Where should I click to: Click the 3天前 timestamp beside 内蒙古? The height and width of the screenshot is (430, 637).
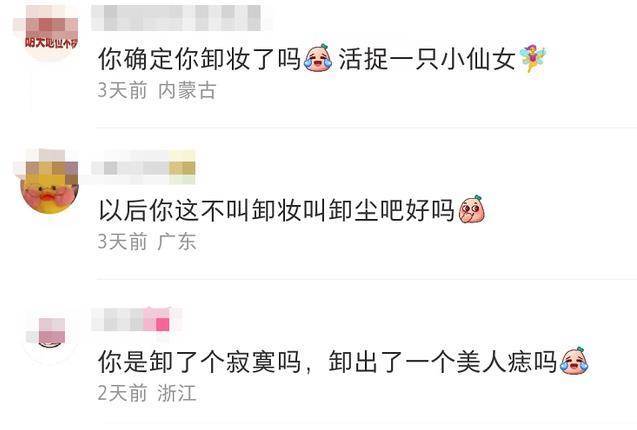(x=122, y=90)
